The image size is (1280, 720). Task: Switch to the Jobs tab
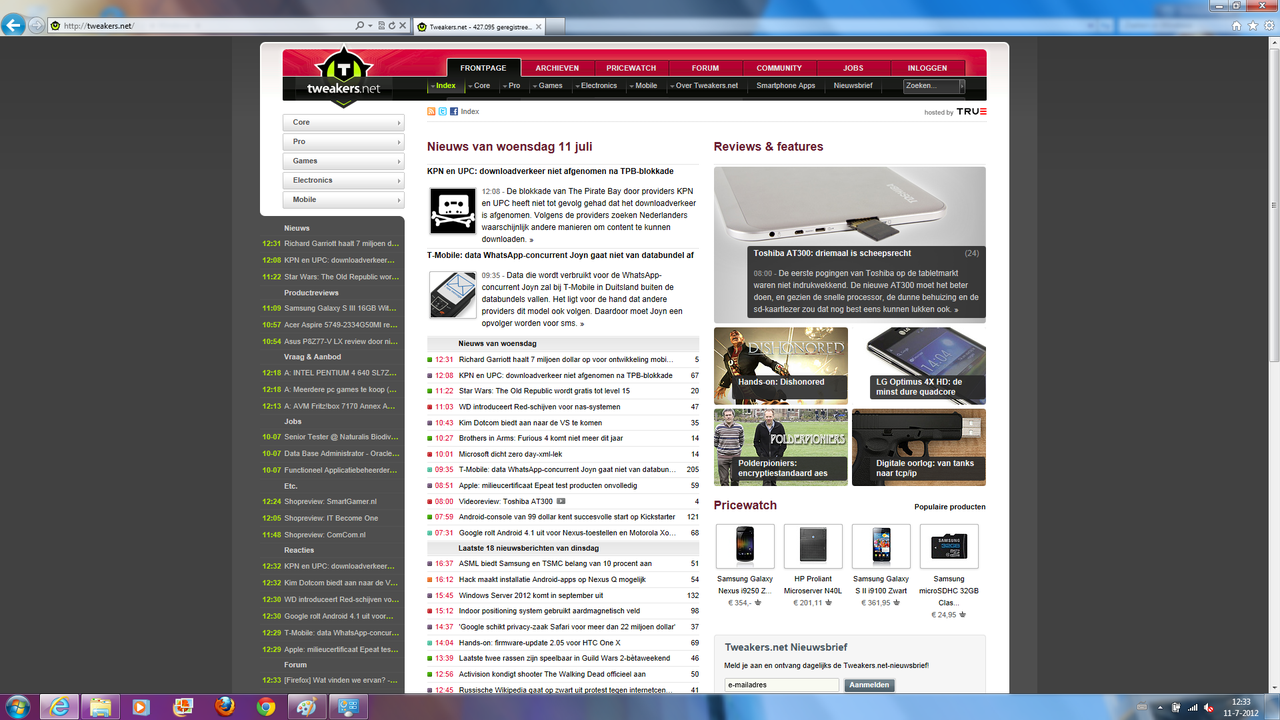[x=853, y=68]
